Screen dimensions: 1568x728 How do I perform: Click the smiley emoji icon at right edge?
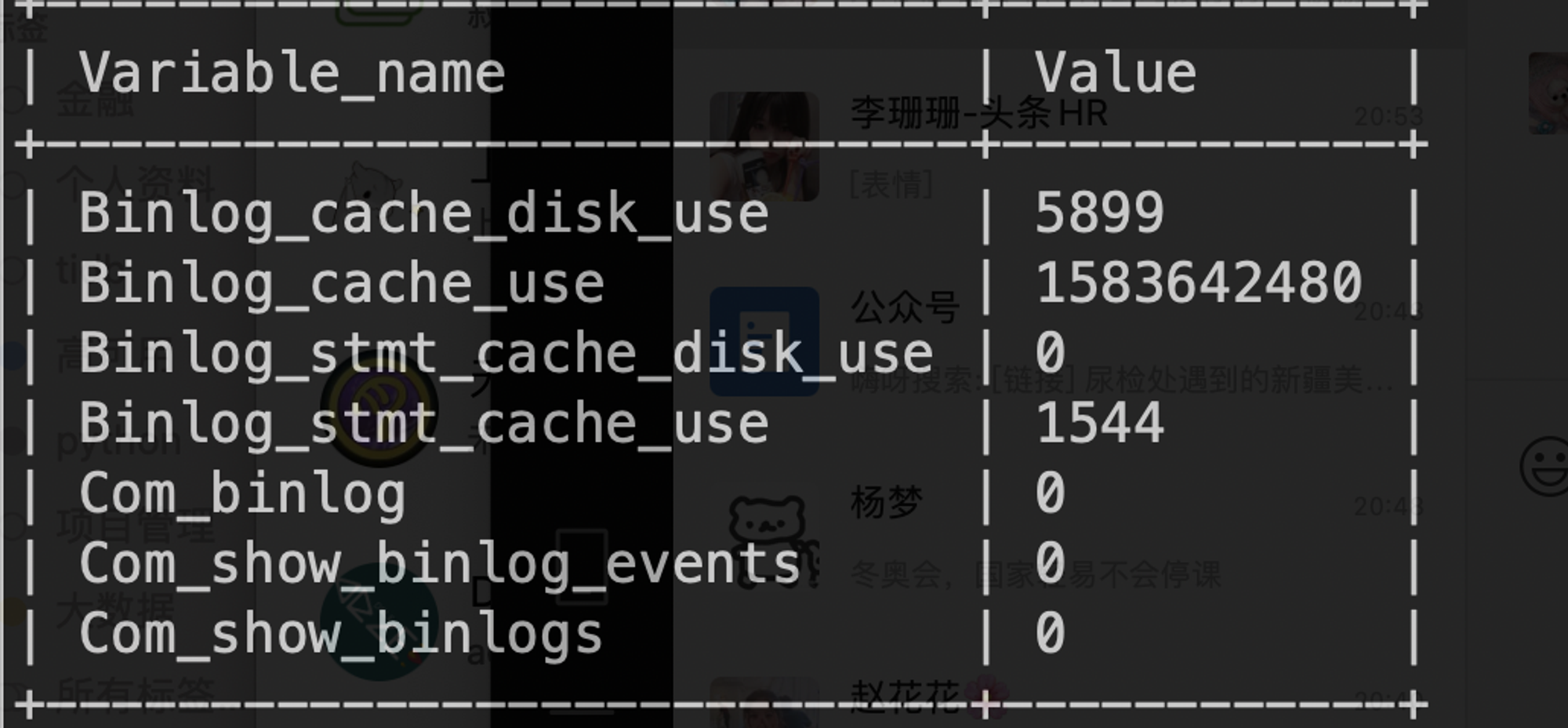[1544, 466]
